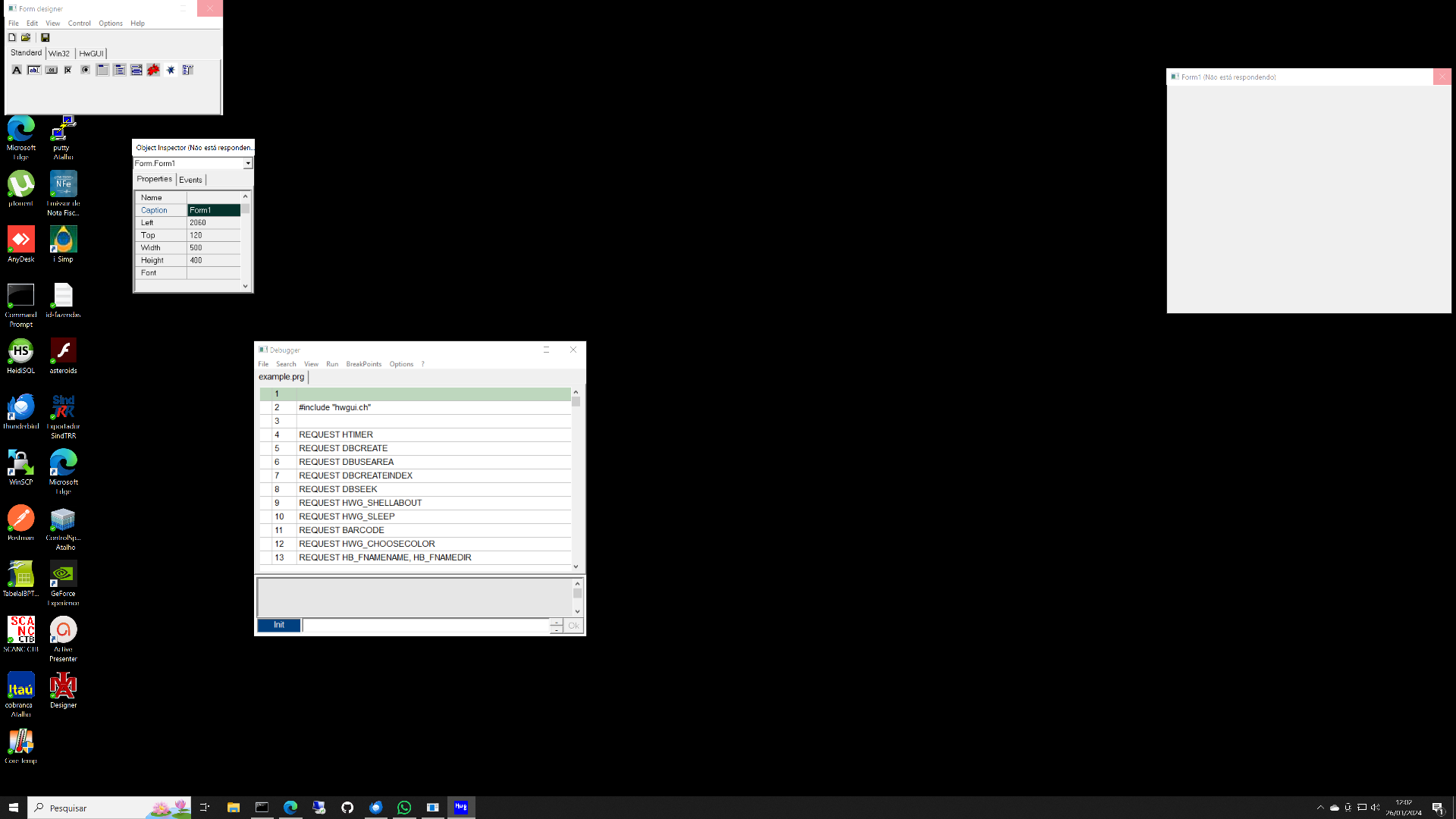Open the Form.Form1 object dropdown
This screenshot has width=1456, height=819.
point(248,164)
